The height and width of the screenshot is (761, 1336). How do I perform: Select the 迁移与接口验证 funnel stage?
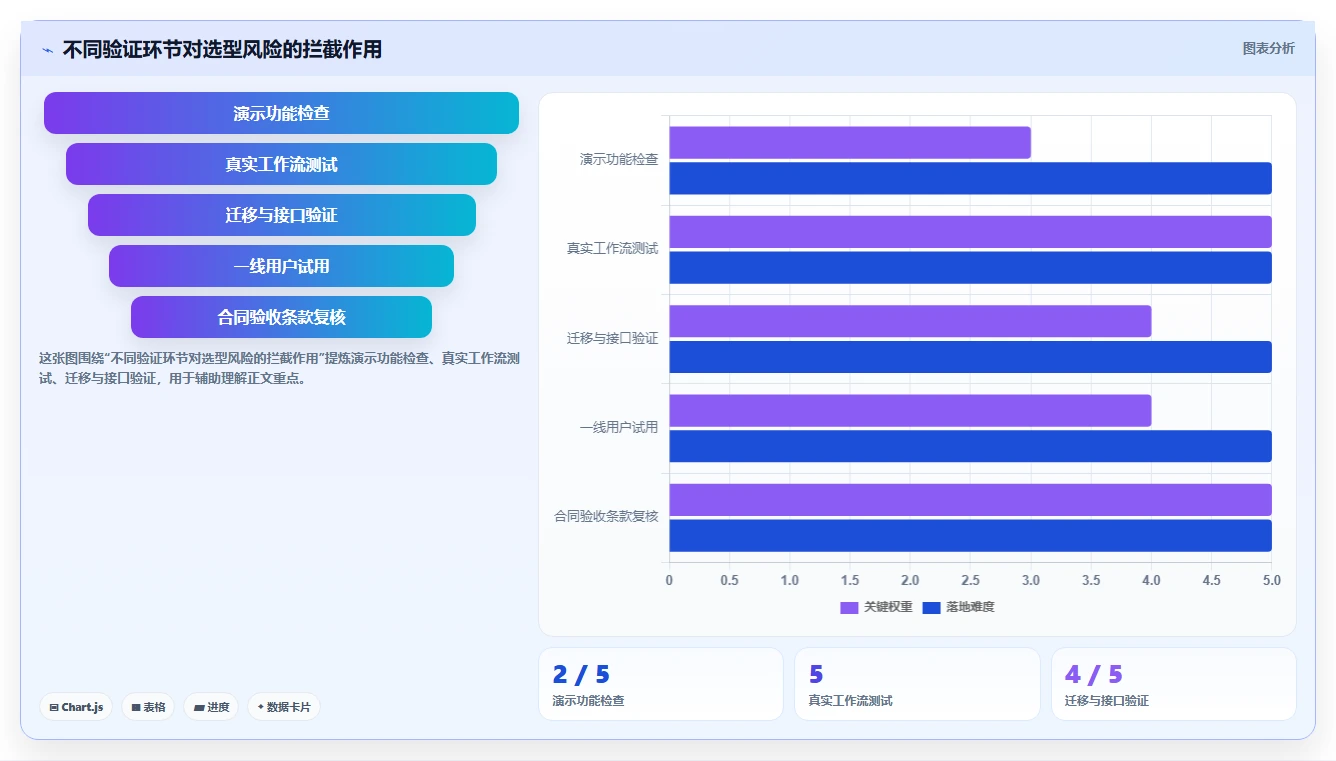tap(281, 215)
